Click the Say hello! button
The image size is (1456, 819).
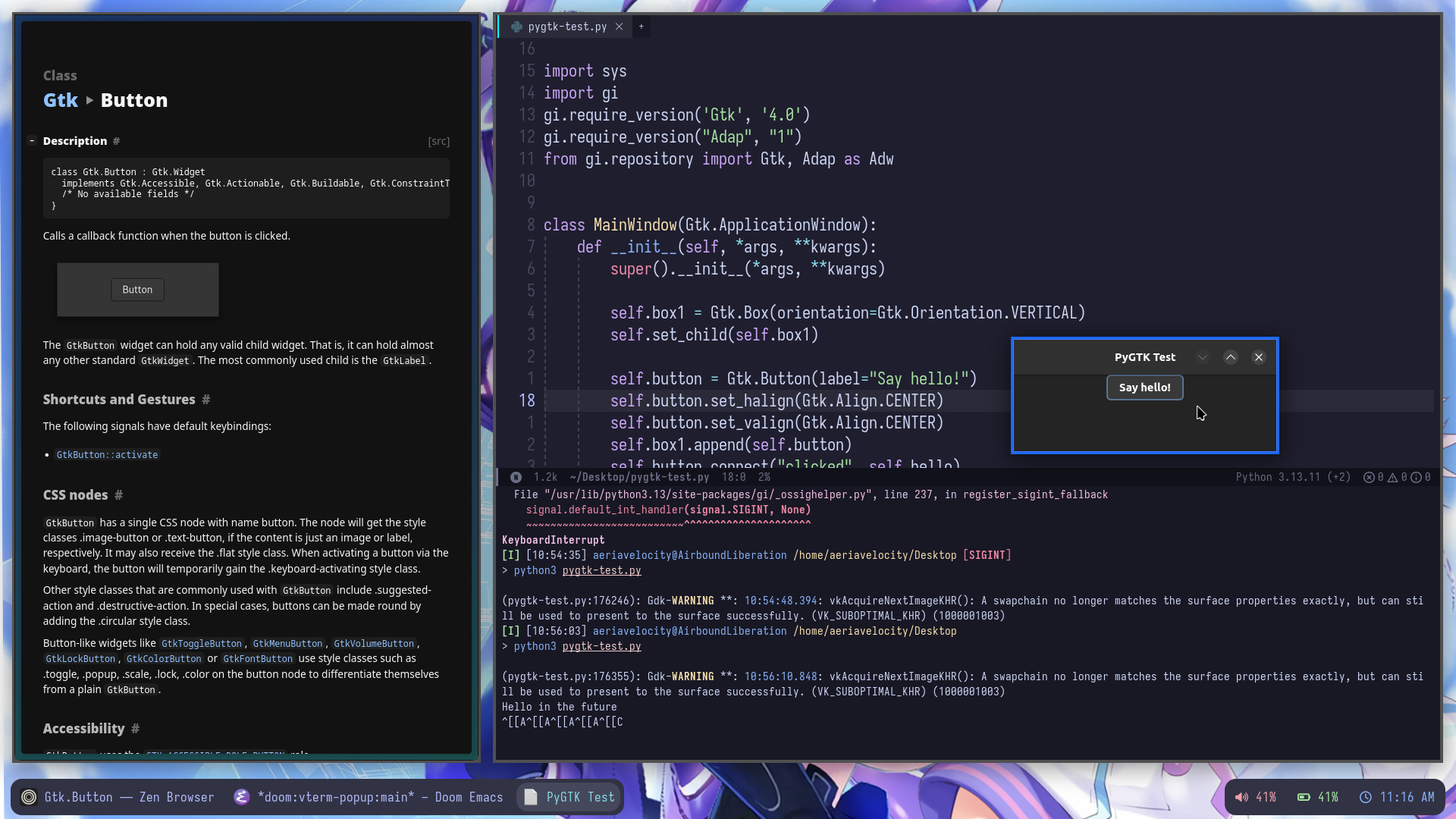(x=1144, y=388)
